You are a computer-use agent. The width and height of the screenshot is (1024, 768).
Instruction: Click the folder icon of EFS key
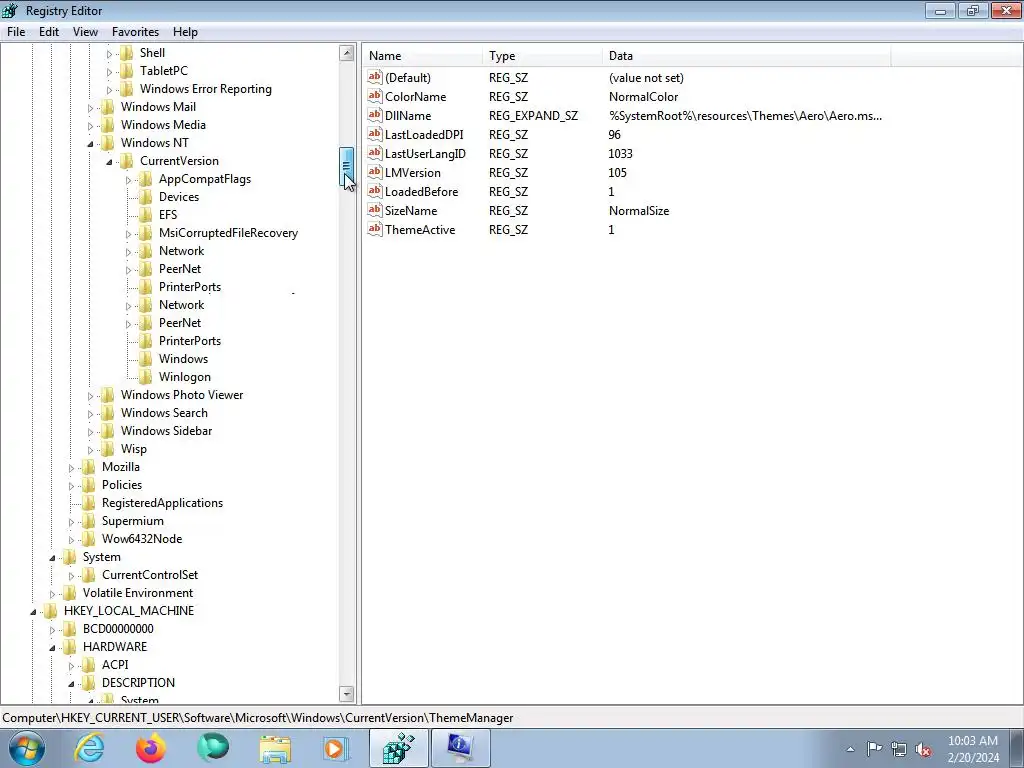pos(146,215)
